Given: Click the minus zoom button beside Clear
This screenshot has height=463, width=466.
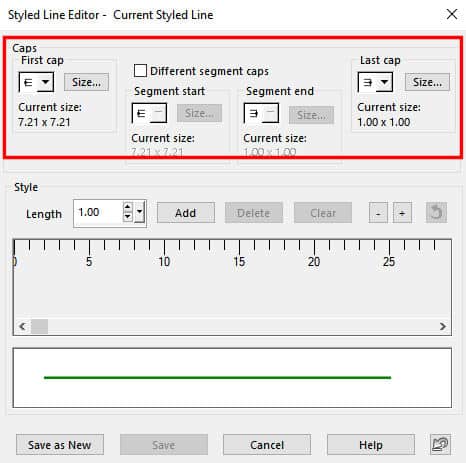Looking at the screenshot, I should click(x=378, y=213).
